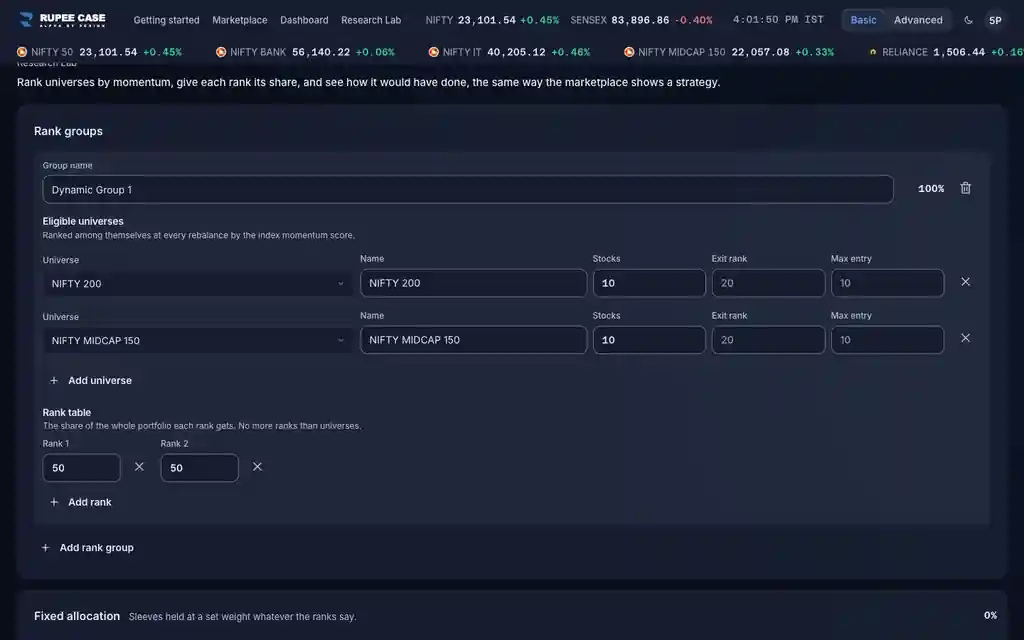
Task: Click the Fixed allocation heading
Action: 77,616
